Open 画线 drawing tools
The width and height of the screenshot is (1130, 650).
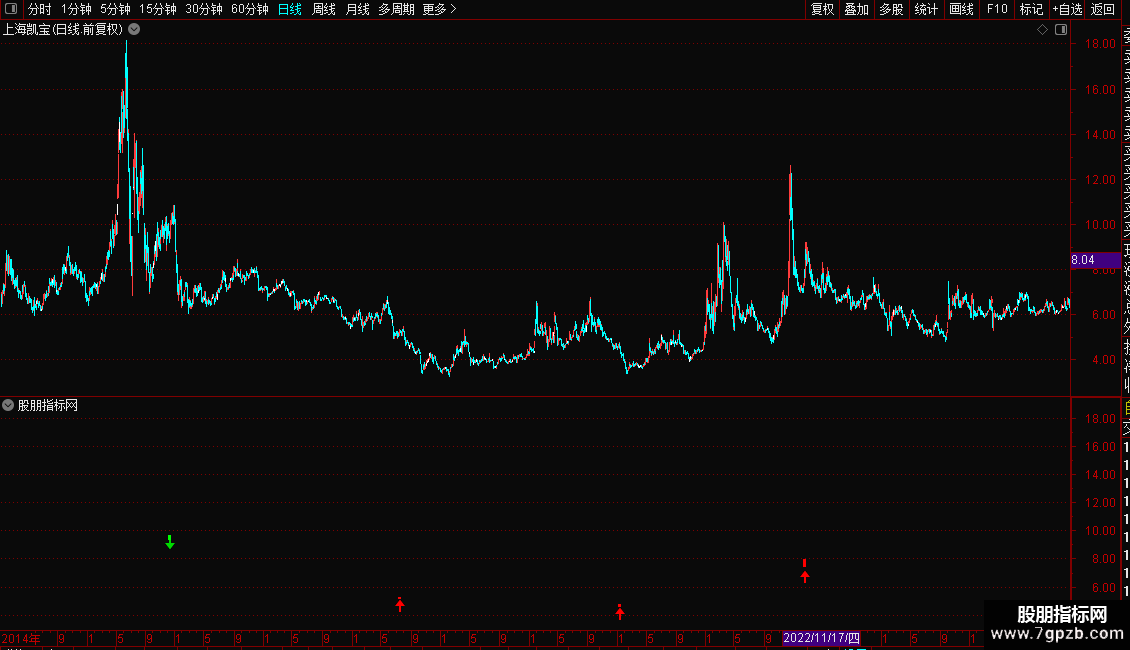click(961, 9)
